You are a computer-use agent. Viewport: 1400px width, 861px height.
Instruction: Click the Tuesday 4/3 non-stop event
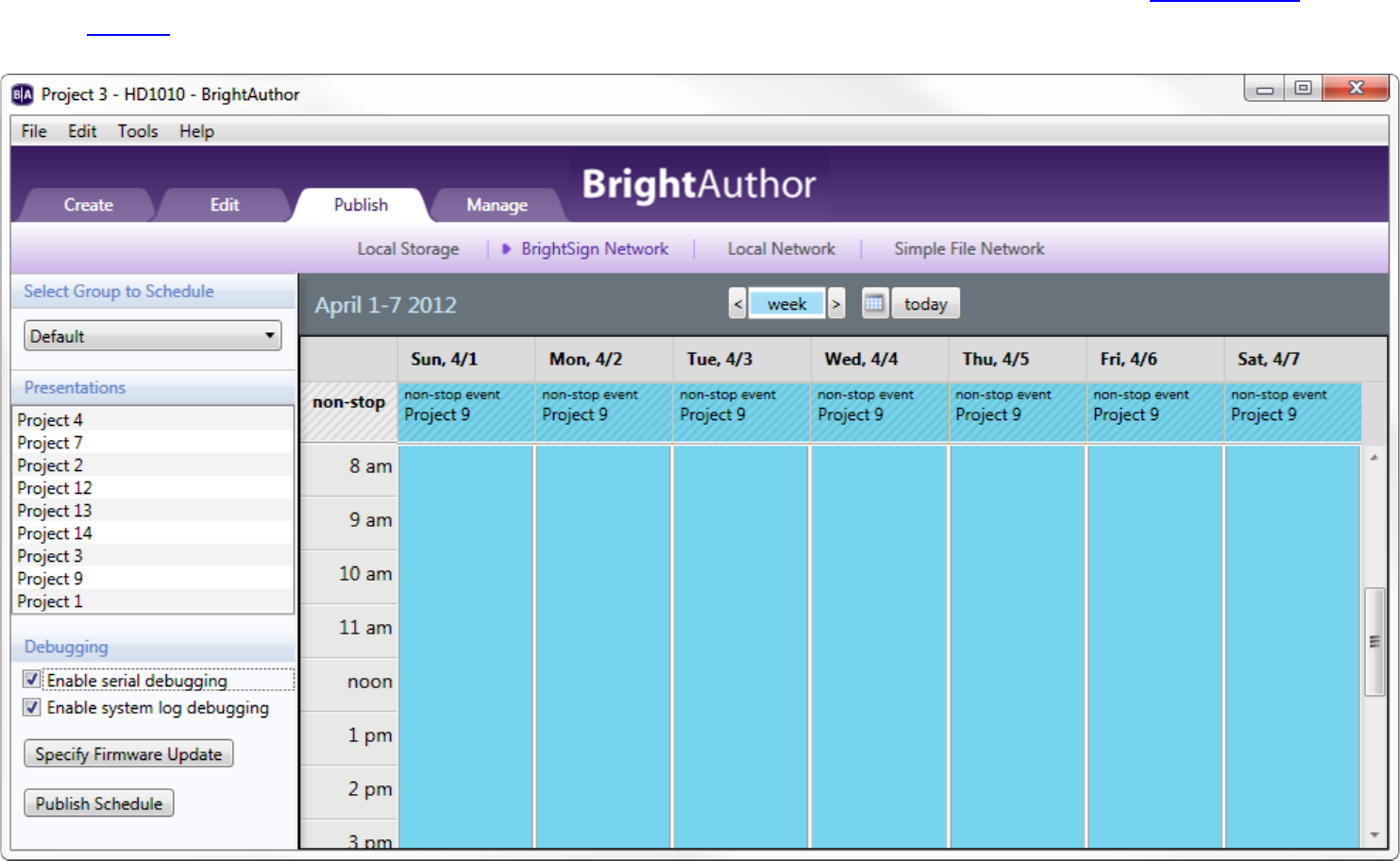point(741,412)
